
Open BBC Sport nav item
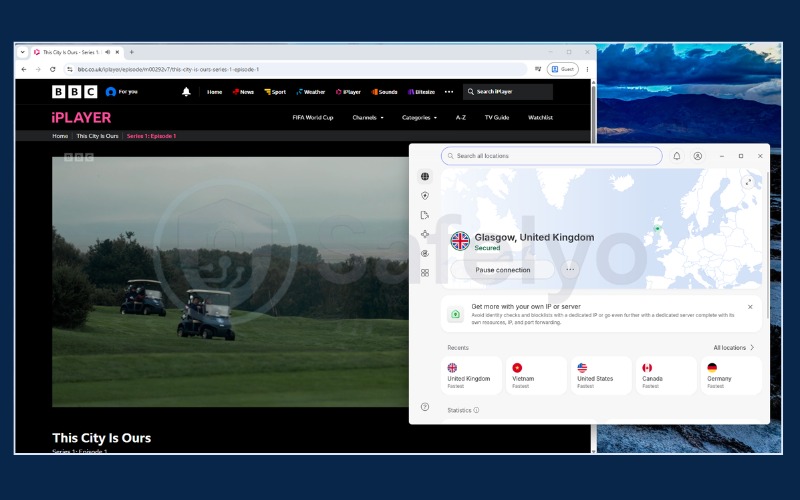[275, 92]
